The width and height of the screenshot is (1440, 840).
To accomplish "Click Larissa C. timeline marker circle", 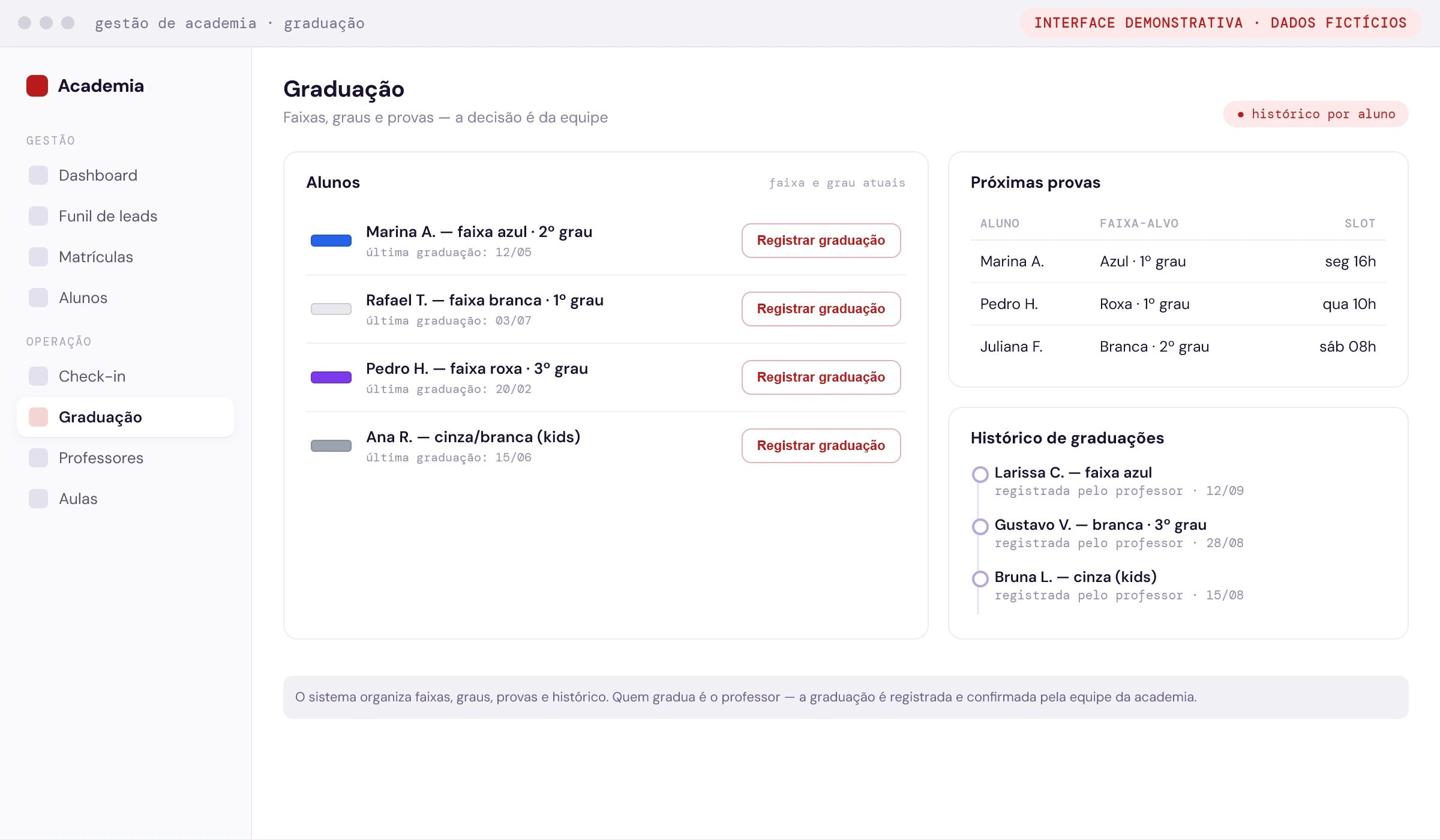I will tap(980, 475).
